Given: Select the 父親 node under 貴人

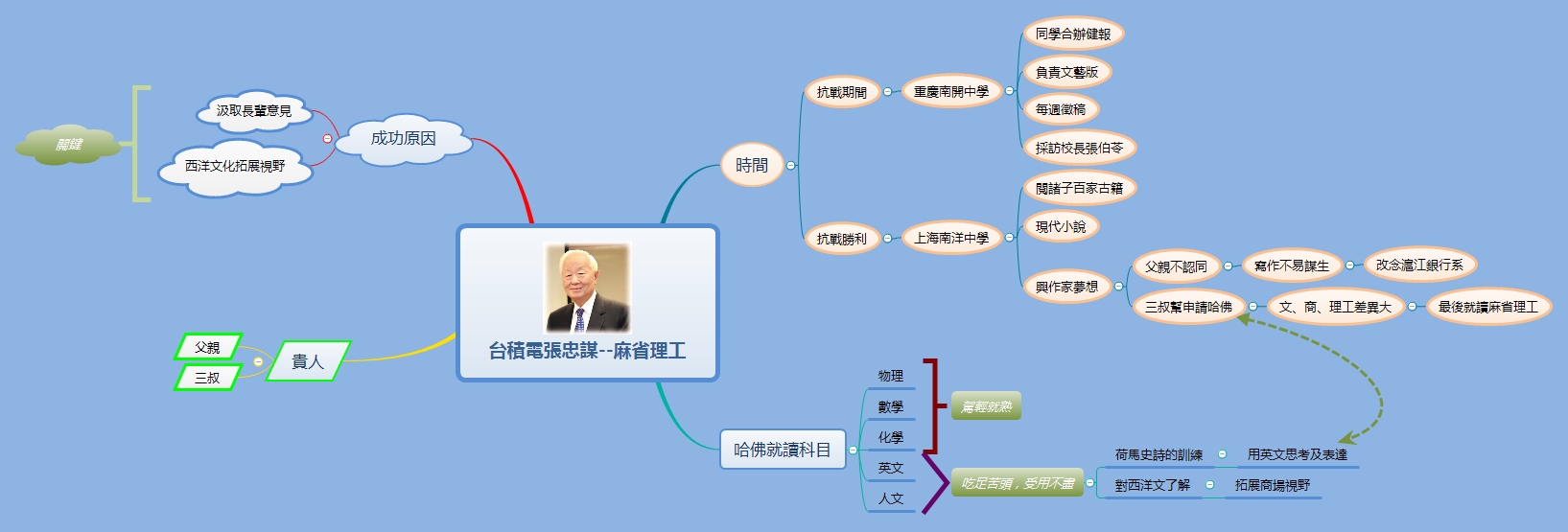Looking at the screenshot, I should tap(207, 347).
